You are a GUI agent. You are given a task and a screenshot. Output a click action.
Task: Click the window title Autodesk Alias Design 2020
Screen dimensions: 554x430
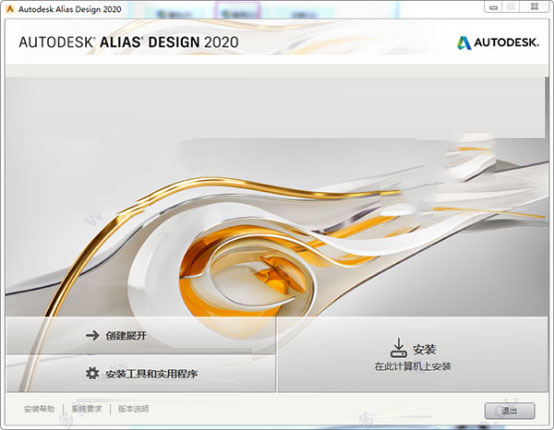tap(70, 9)
